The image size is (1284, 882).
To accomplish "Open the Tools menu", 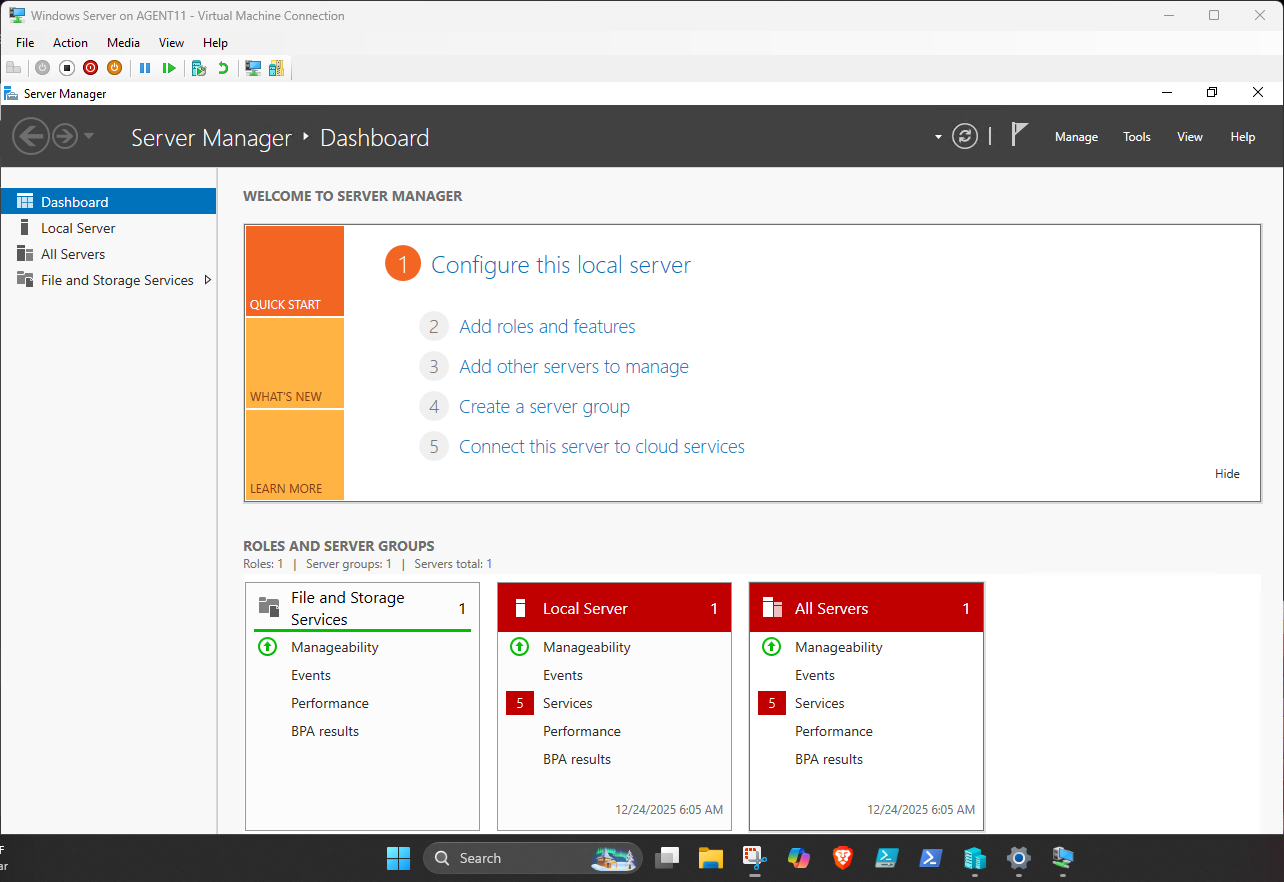I will pos(1136,136).
